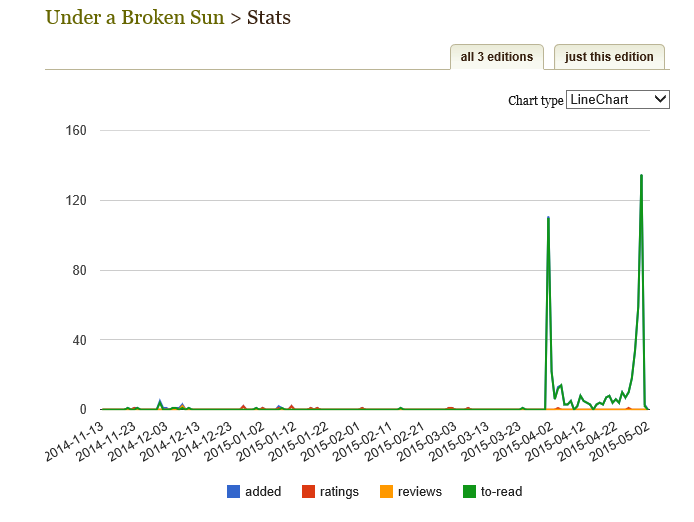Click the 'Stats' heading text
The image size is (694, 522).
269,17
